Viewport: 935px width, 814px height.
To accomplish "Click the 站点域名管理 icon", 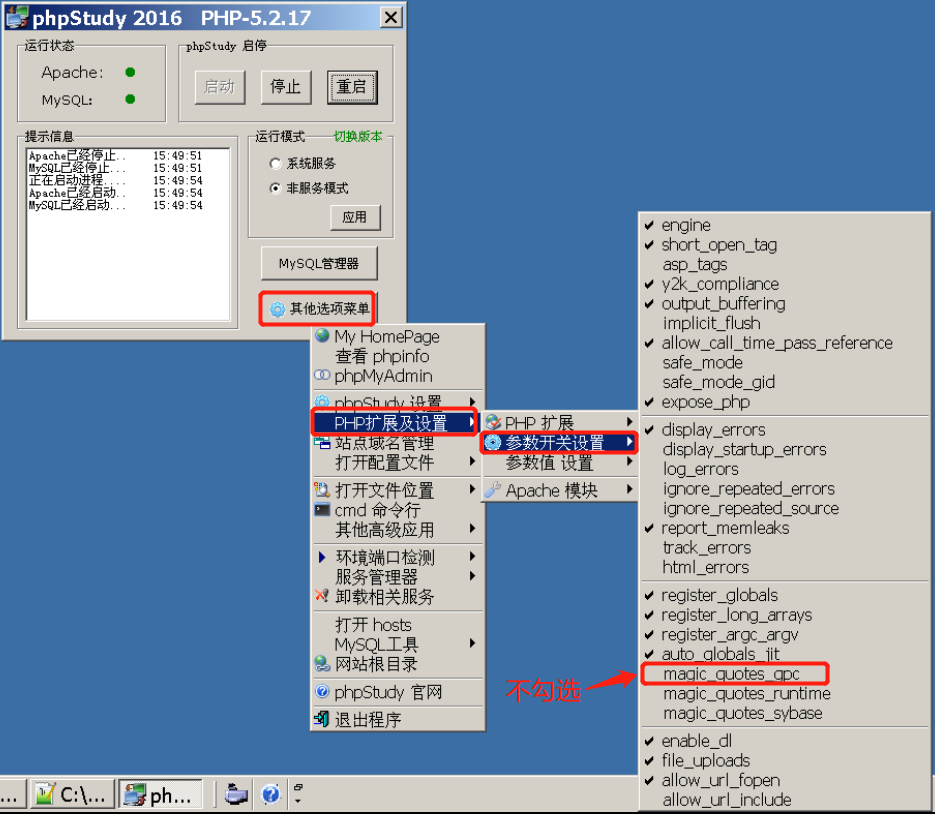I will click(322, 442).
